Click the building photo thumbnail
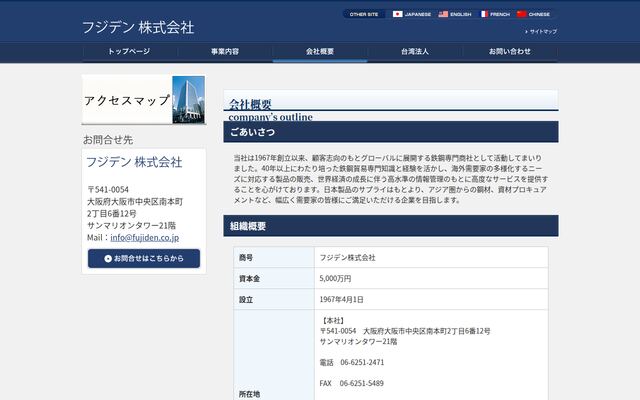 [x=189, y=100]
